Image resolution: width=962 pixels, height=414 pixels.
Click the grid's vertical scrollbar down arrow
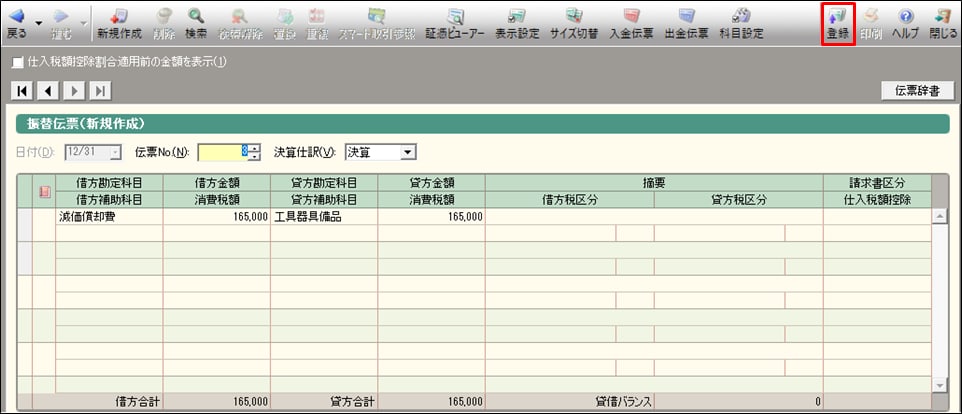coord(938,385)
